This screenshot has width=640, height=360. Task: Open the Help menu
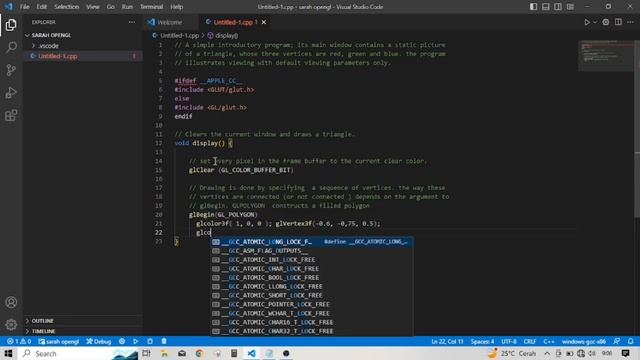point(176,7)
